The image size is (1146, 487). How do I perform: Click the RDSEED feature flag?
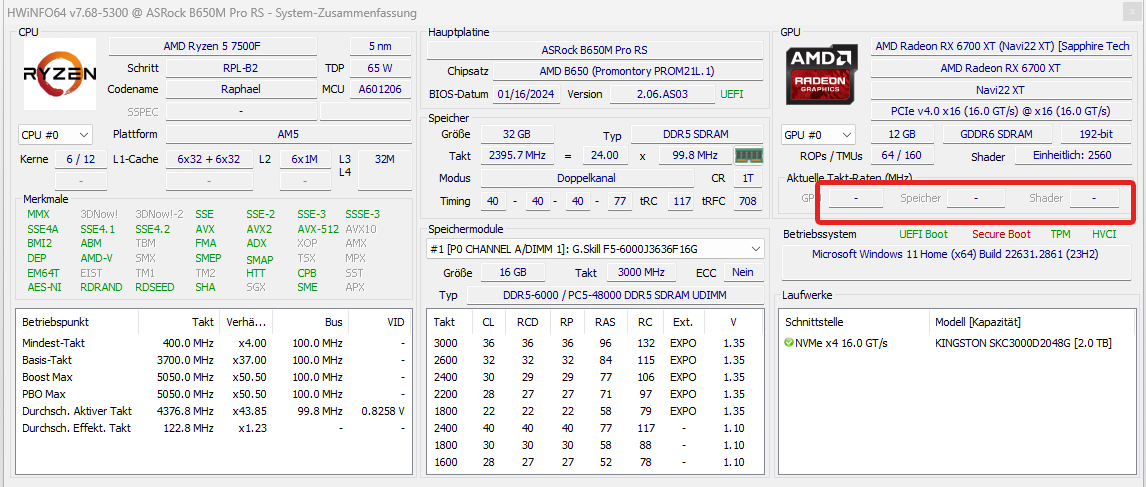click(x=154, y=287)
